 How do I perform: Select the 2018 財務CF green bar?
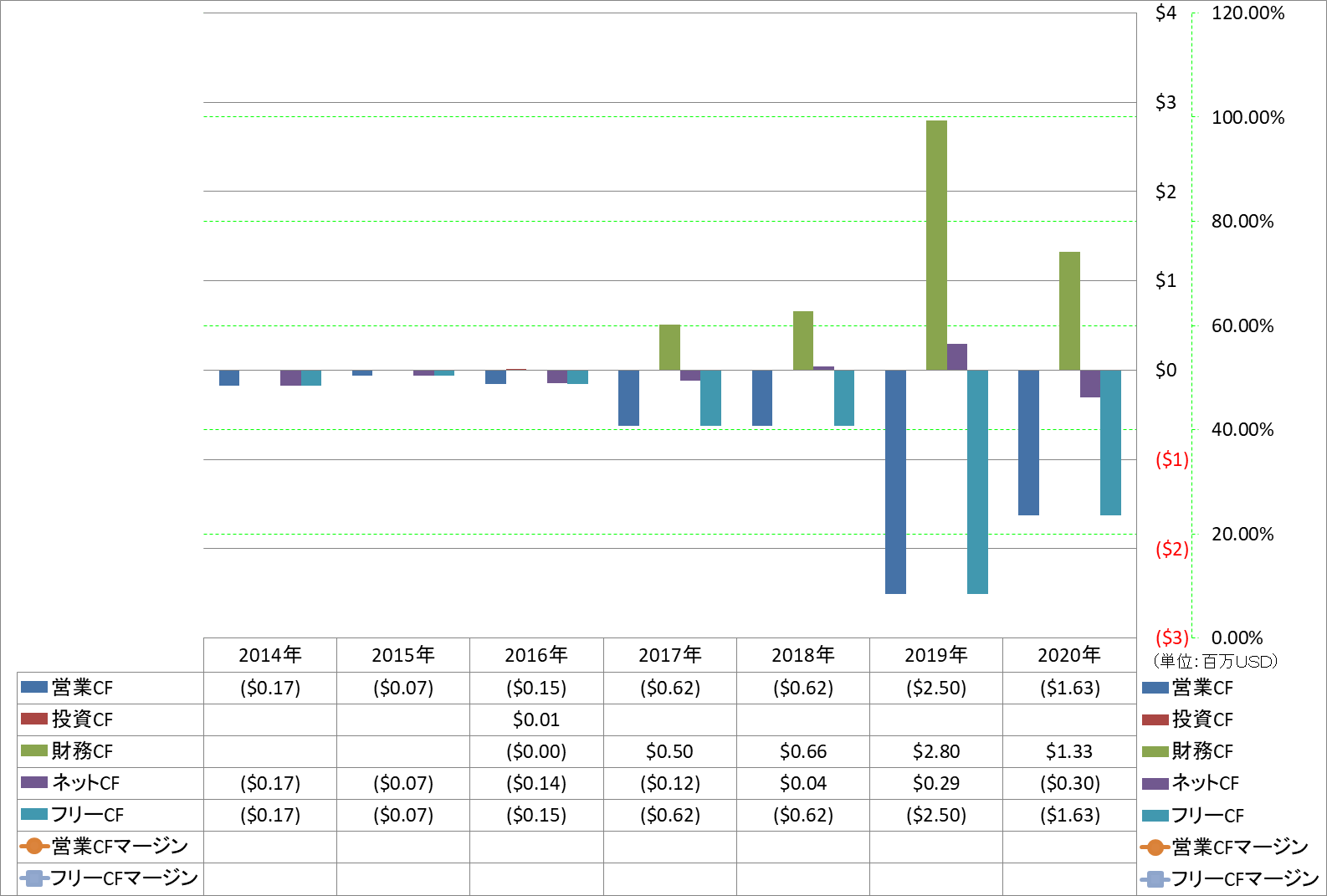(803, 340)
